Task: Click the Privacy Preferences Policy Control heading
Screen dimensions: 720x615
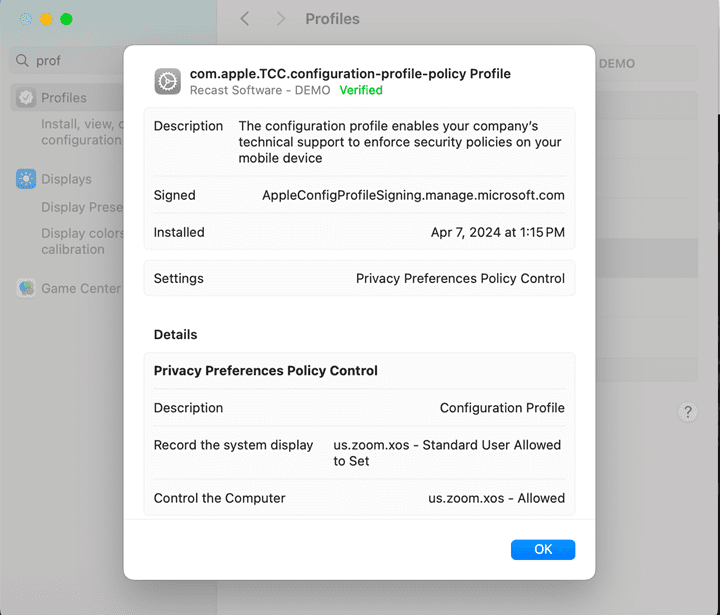Action: click(x=266, y=370)
